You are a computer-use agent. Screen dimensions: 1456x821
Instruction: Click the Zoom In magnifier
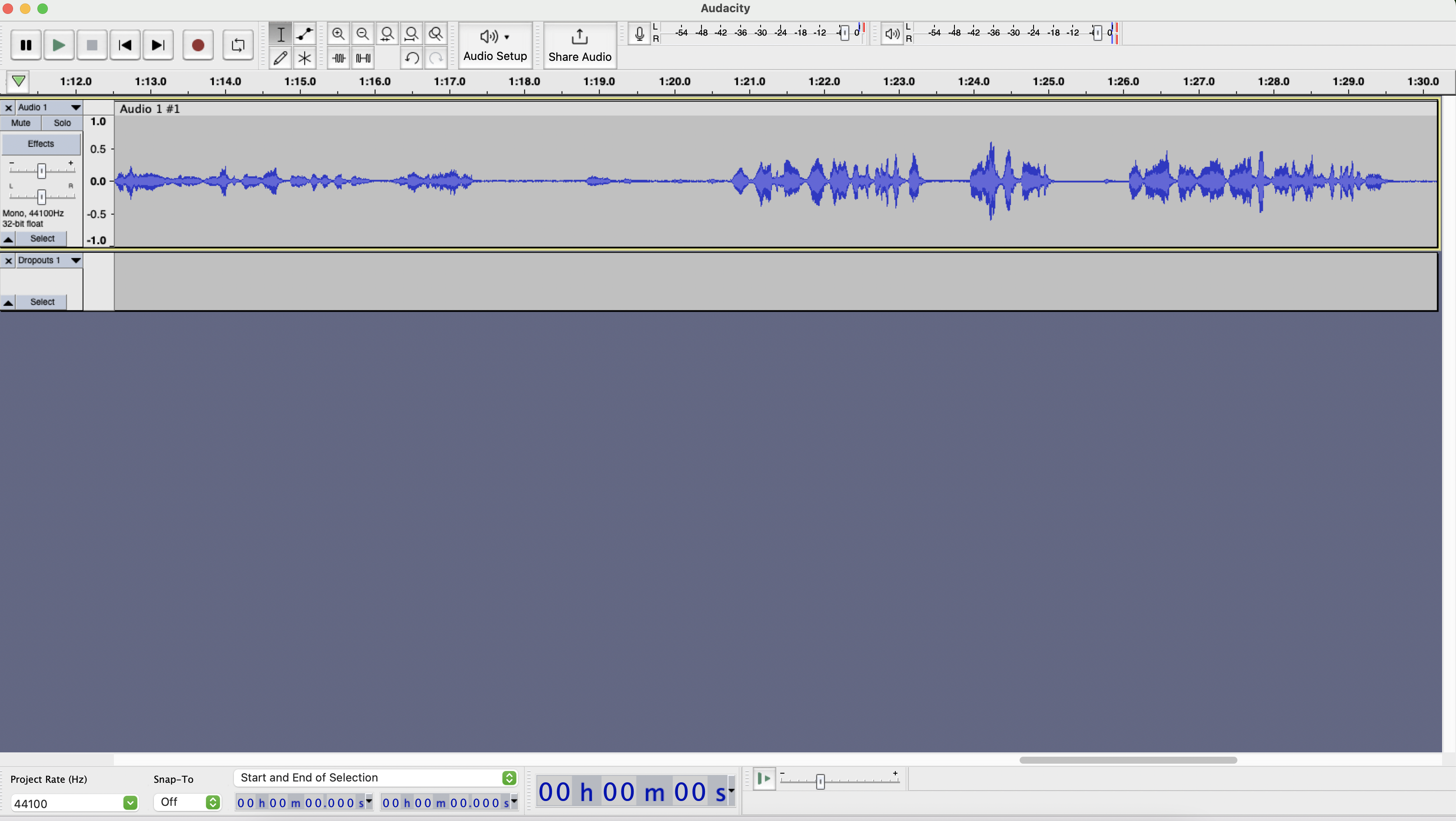338,34
